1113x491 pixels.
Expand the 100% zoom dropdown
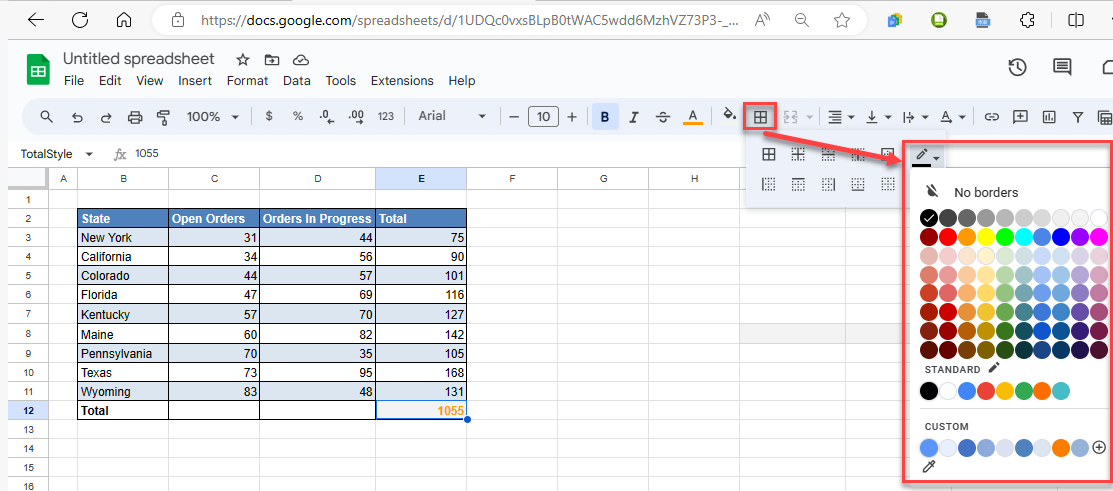(x=211, y=117)
